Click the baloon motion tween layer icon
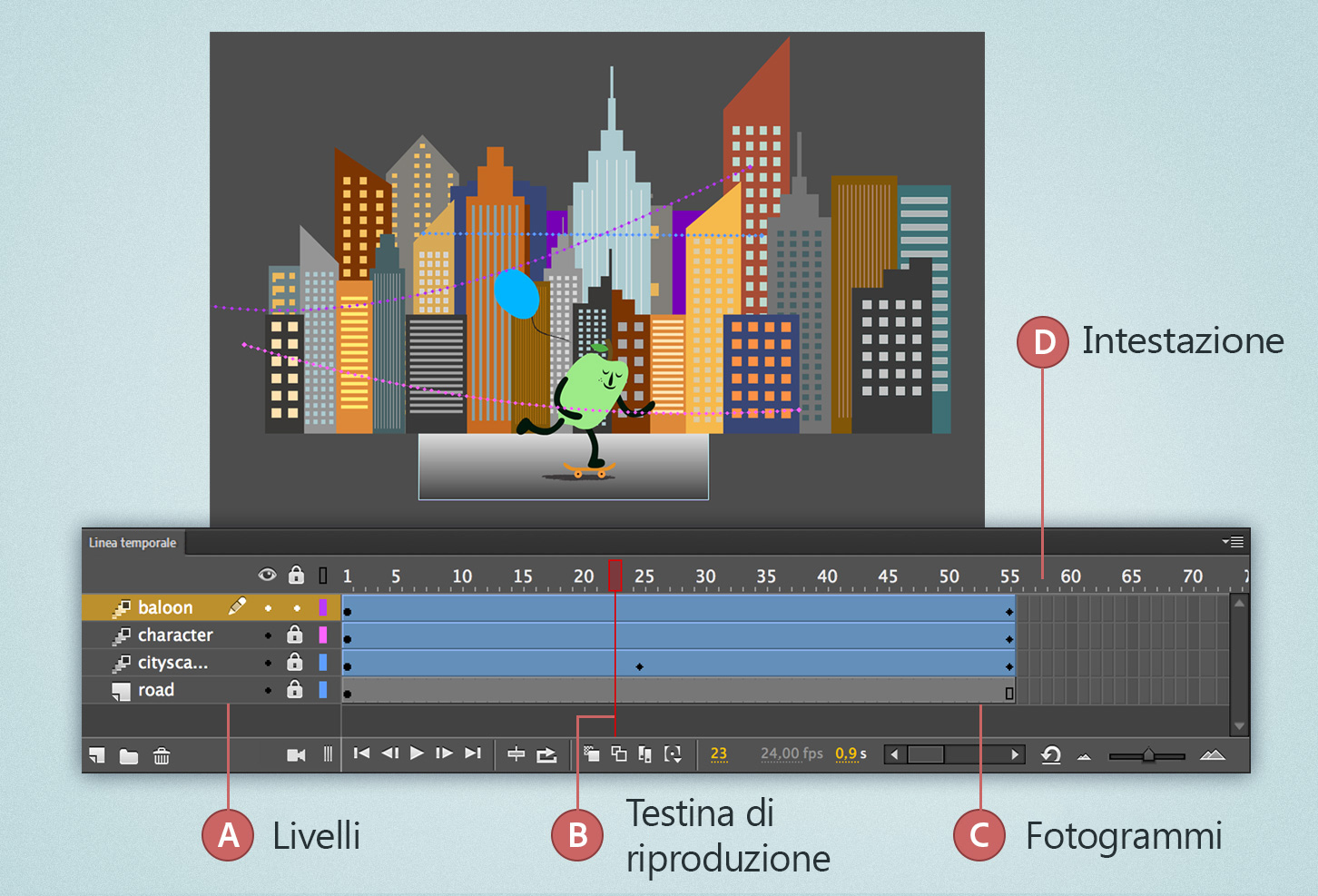 coord(121,608)
